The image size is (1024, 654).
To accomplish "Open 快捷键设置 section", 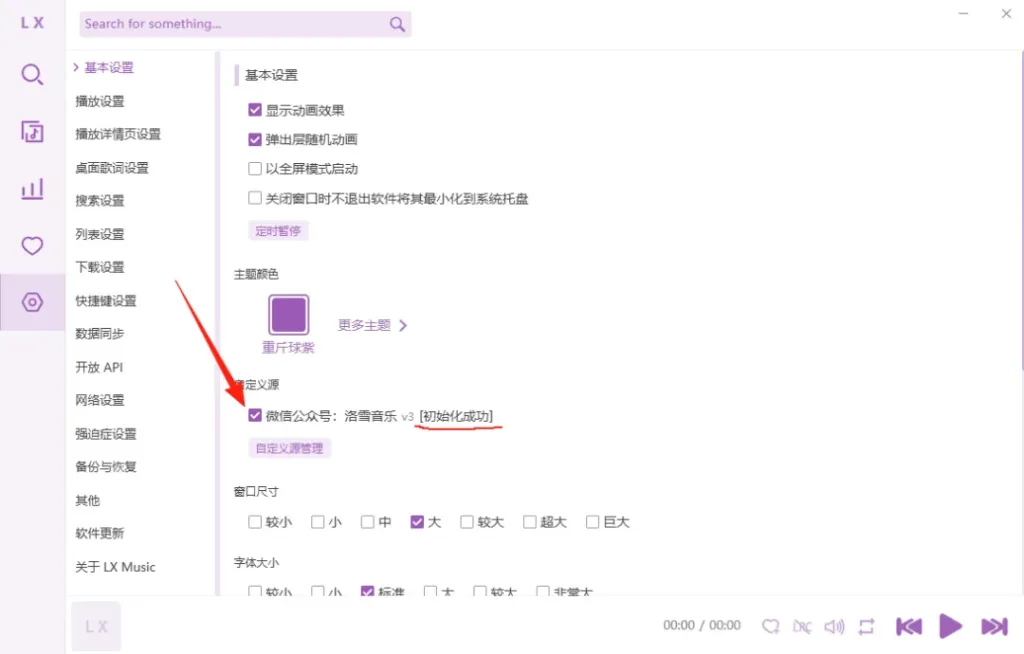I will click(106, 301).
